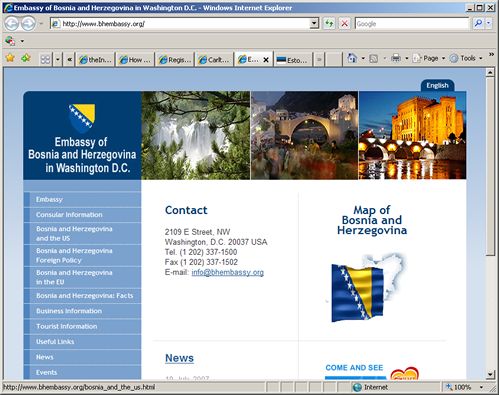Open Favorites Center star icon

coord(10,58)
